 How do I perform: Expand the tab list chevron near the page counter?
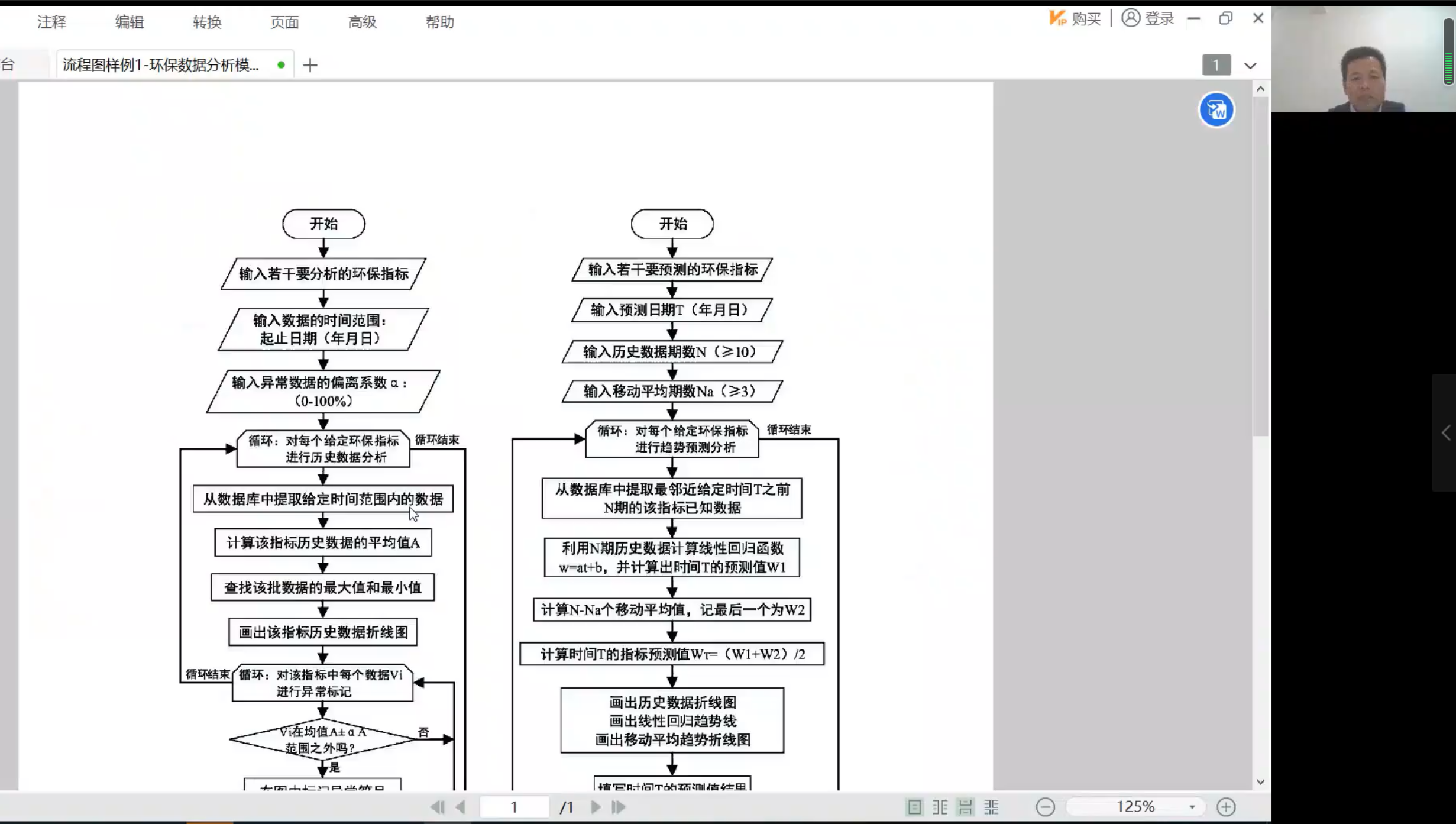(x=1250, y=66)
